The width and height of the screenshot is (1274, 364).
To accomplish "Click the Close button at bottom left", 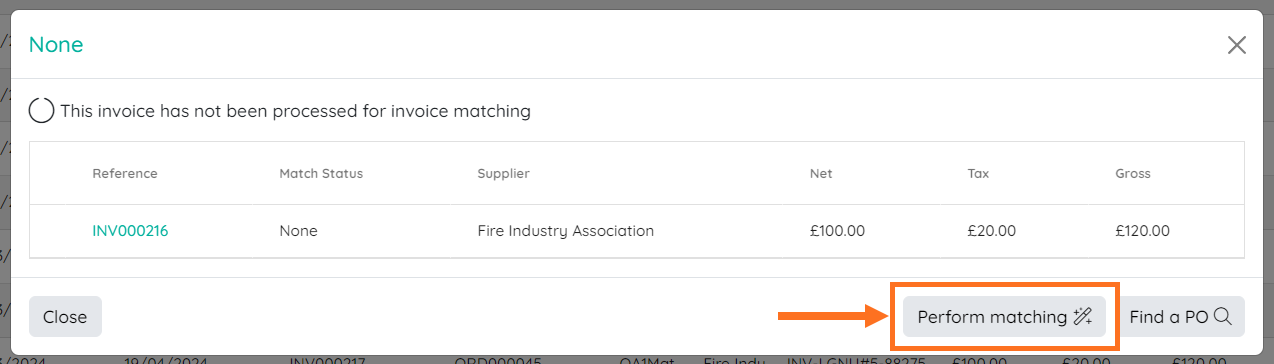I will pos(65,317).
